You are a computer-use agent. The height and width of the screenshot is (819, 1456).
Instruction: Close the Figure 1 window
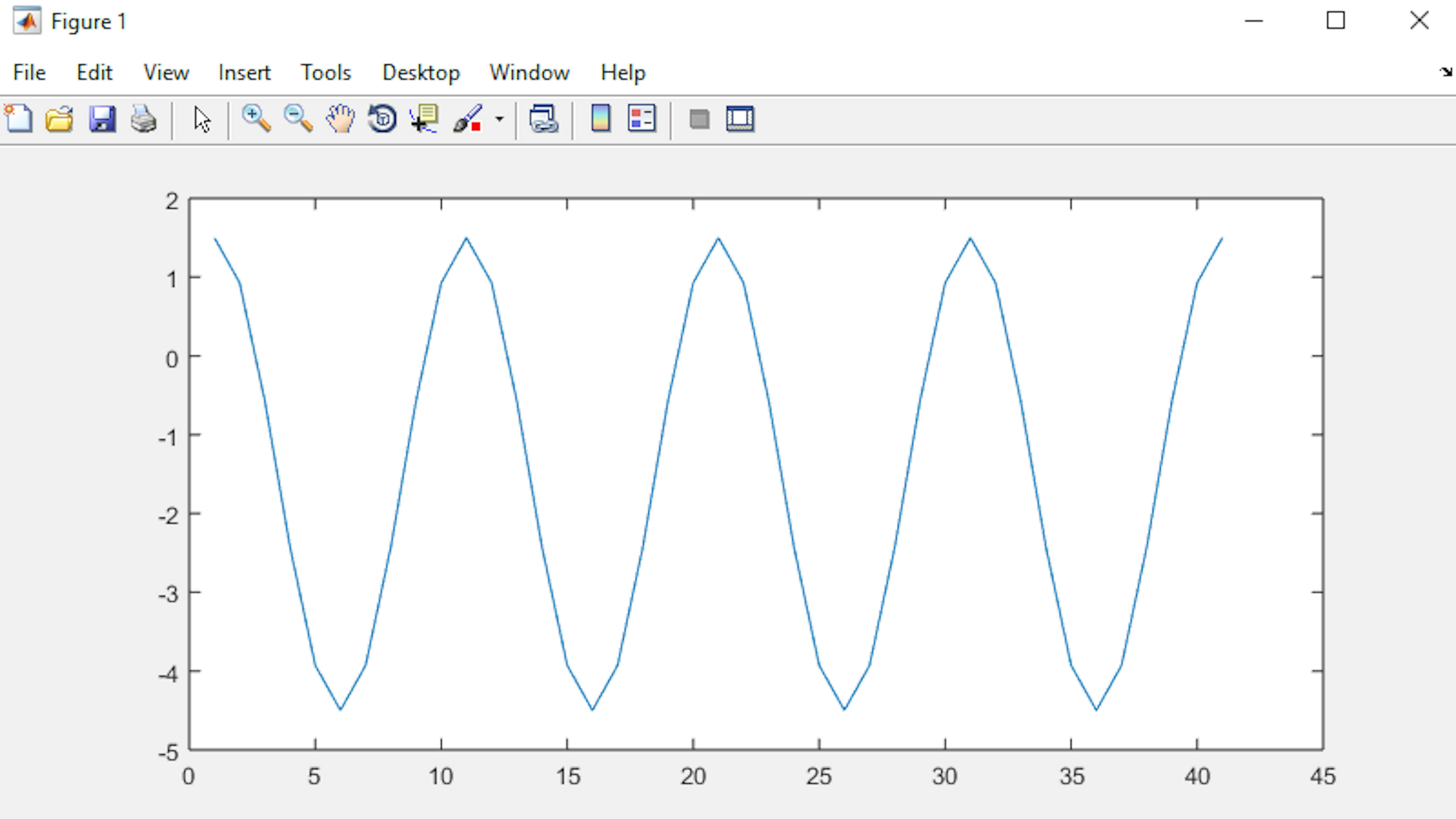click(x=1419, y=21)
